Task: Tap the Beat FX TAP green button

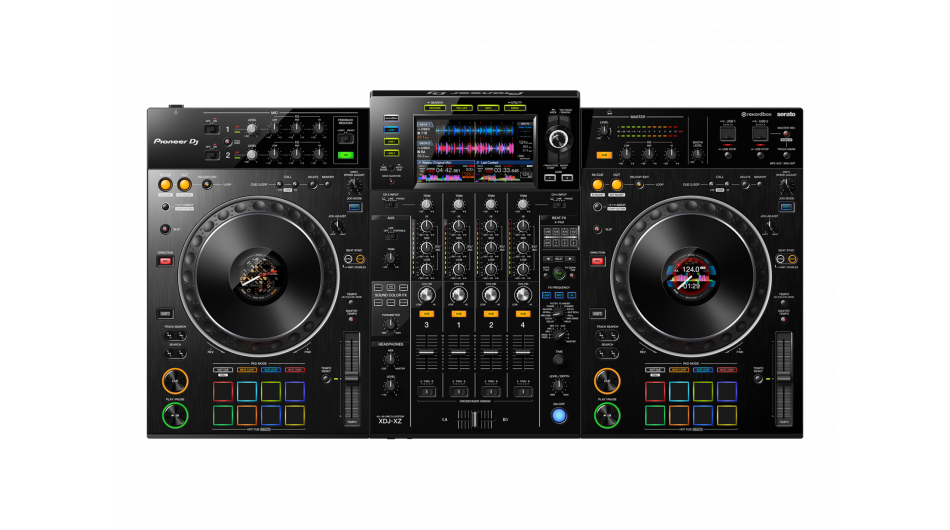Action: (559, 274)
